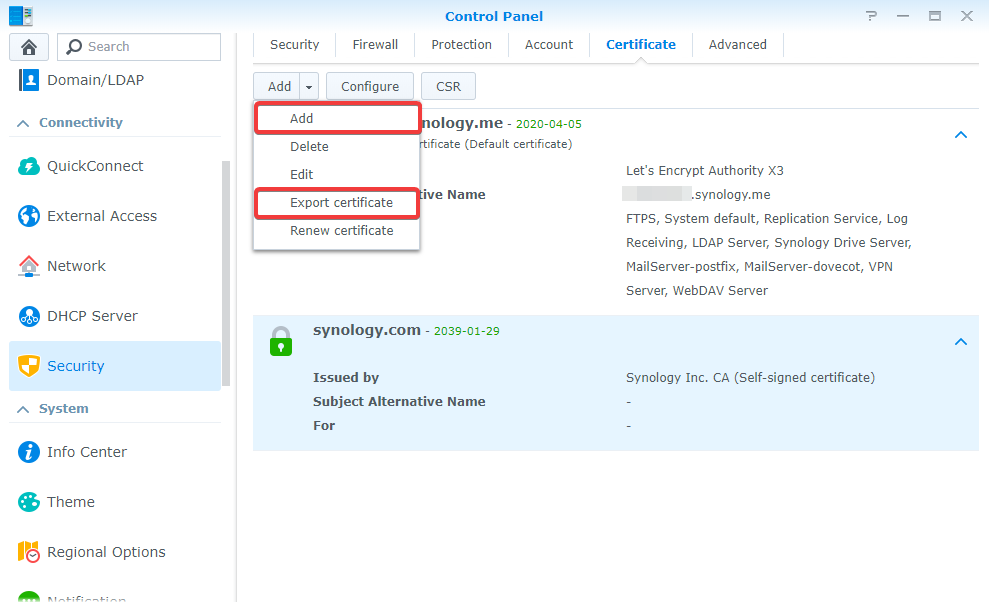
Task: Click the CSR button
Action: (448, 86)
